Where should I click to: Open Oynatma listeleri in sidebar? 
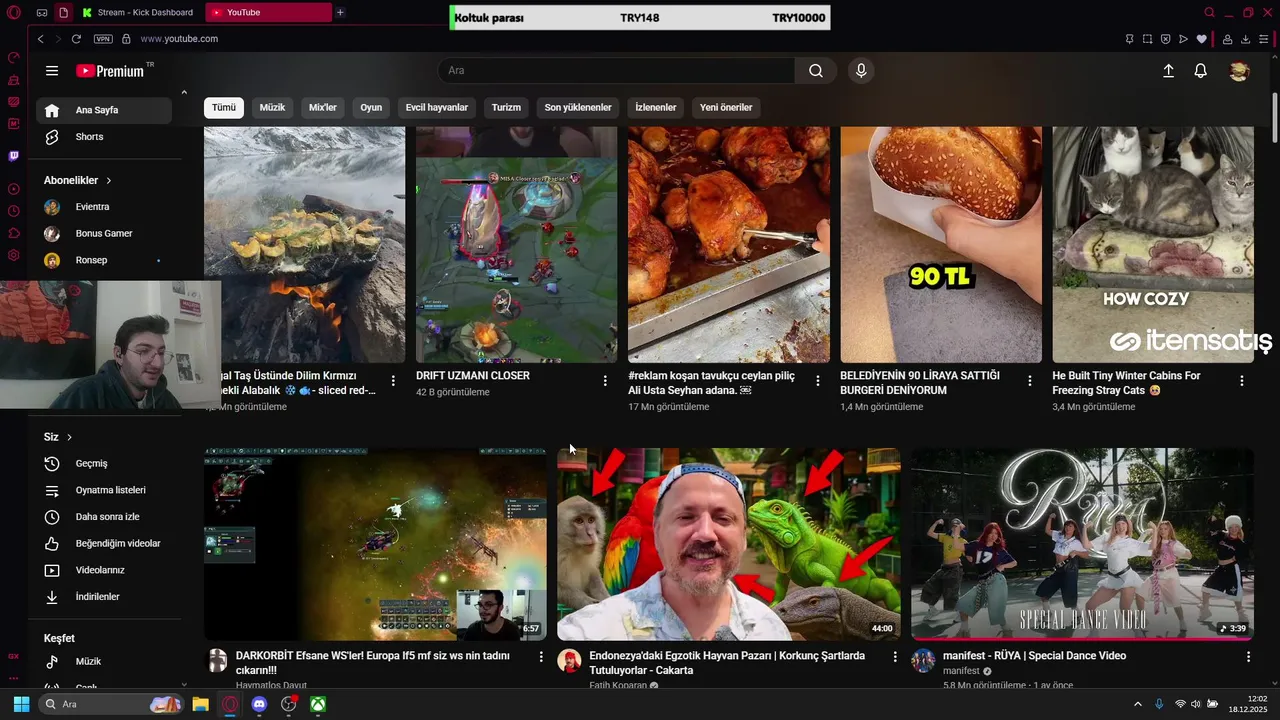[x=103, y=491]
